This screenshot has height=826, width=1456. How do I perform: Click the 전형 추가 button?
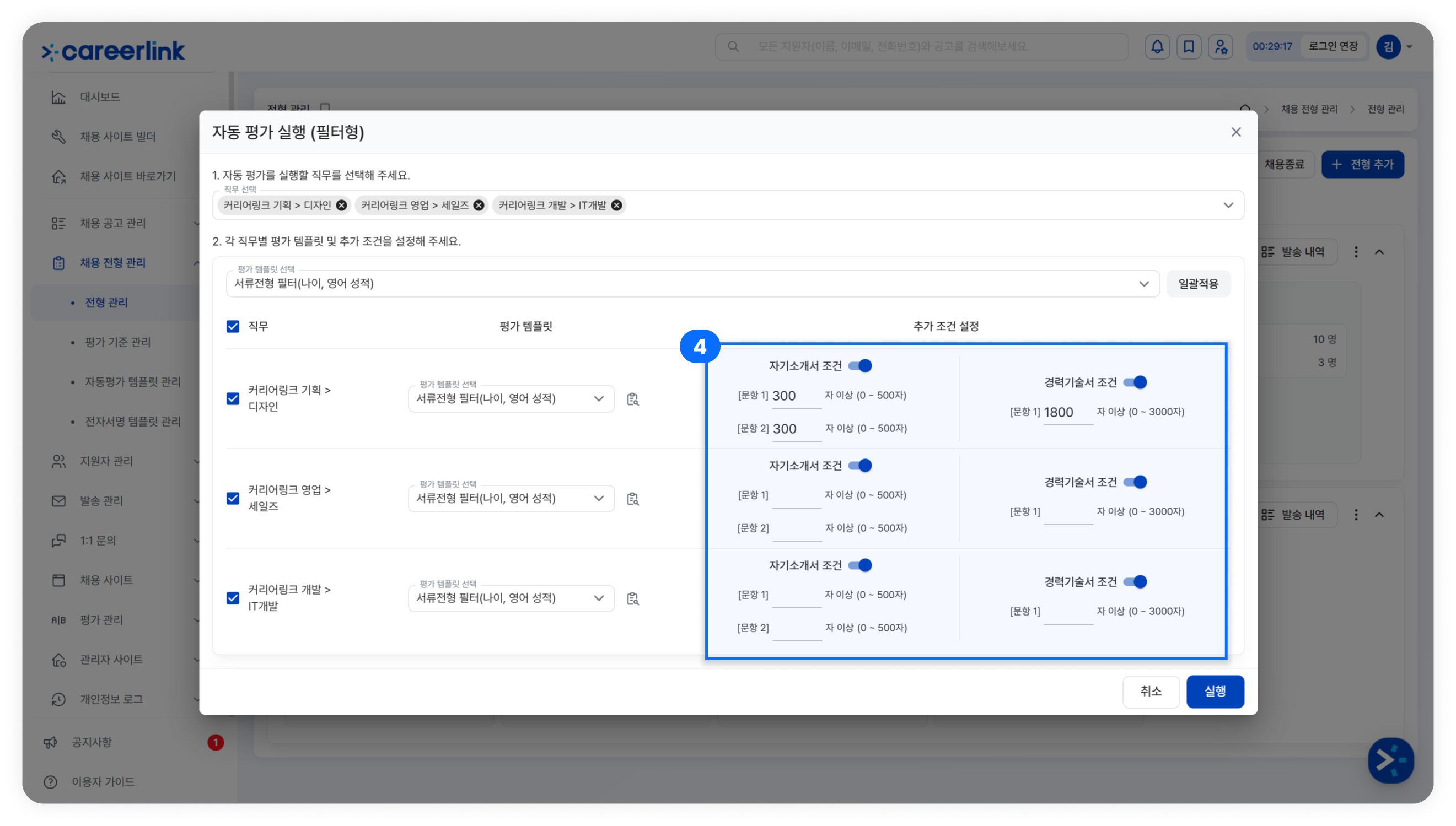click(1362, 165)
